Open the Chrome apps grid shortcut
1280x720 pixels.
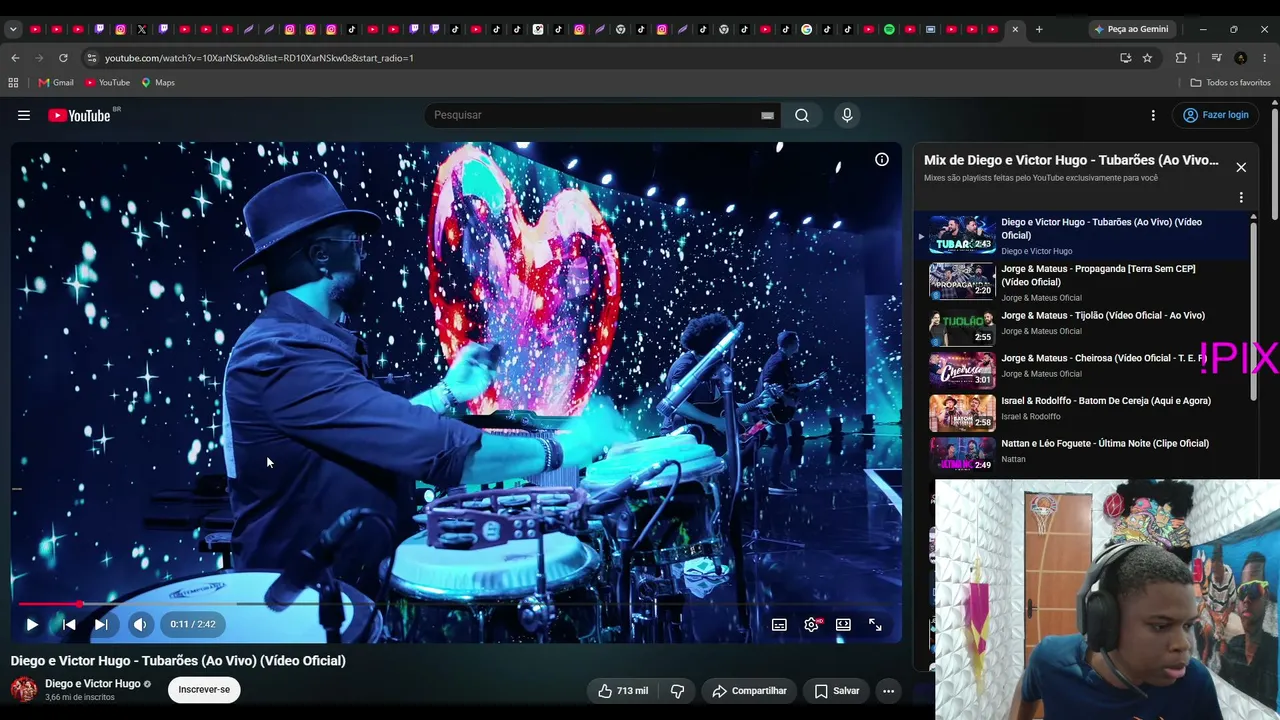click(x=13, y=83)
